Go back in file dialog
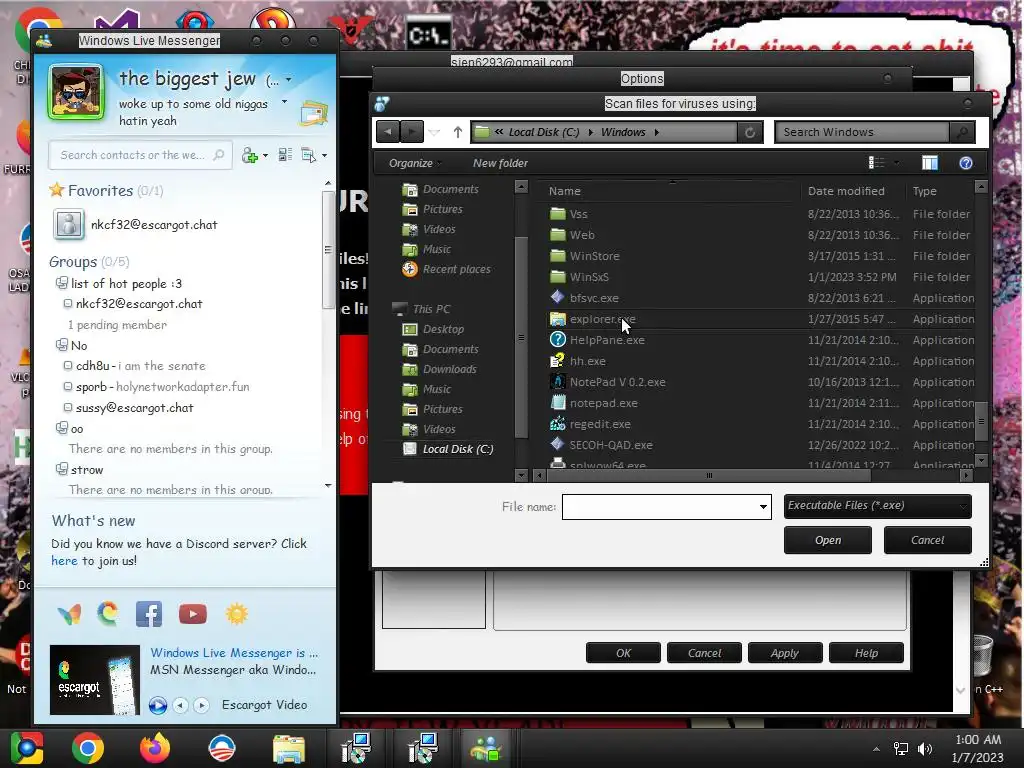Viewport: 1024px width, 768px height. coord(388,132)
